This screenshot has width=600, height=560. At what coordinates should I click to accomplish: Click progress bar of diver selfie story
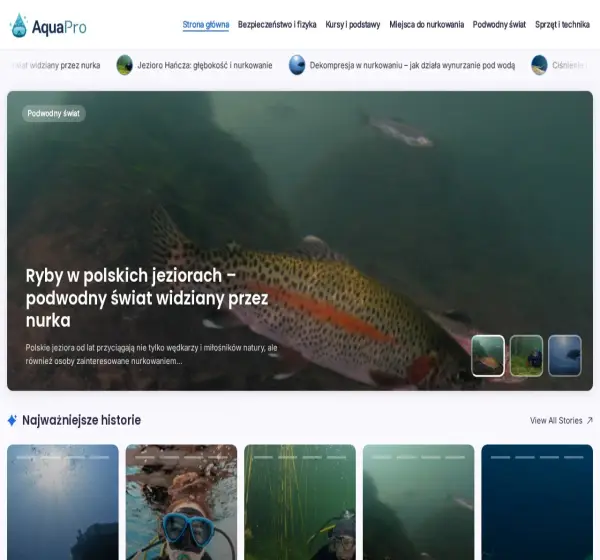[x=181, y=457]
